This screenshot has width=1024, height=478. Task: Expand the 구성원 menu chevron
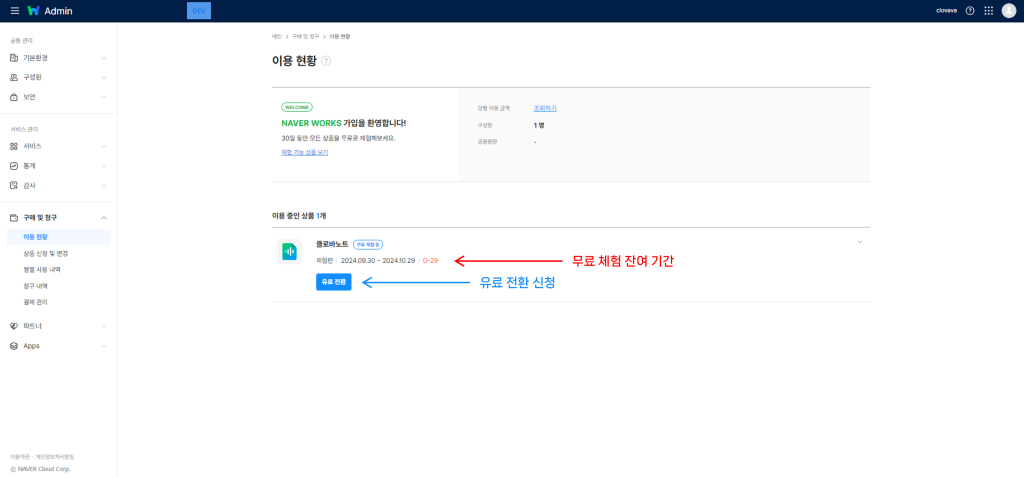click(104, 78)
